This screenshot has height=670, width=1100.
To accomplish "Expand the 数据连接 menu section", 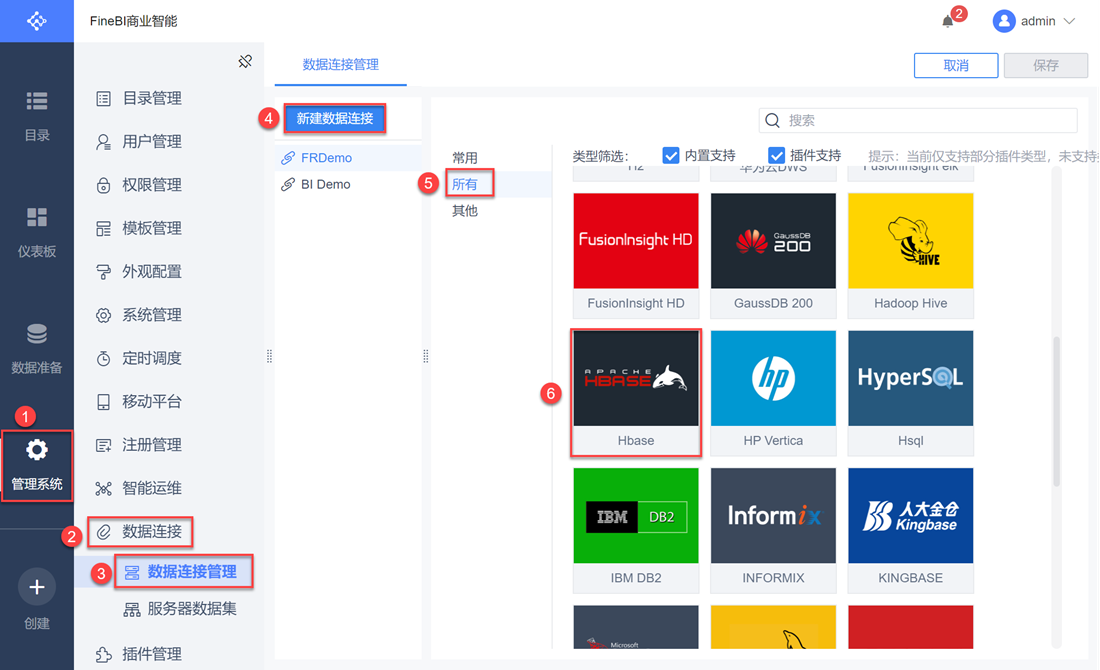I will (140, 532).
